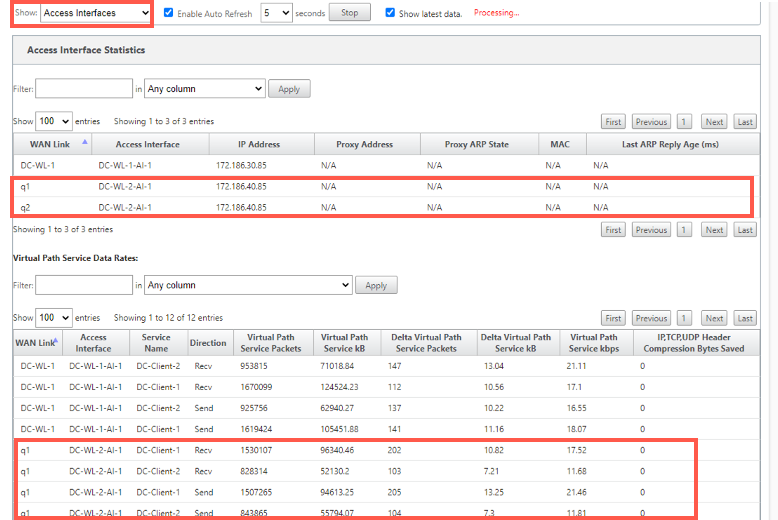Sort by Virtual Path Service kbps header
Screen dimensions: 778x520
(596, 343)
